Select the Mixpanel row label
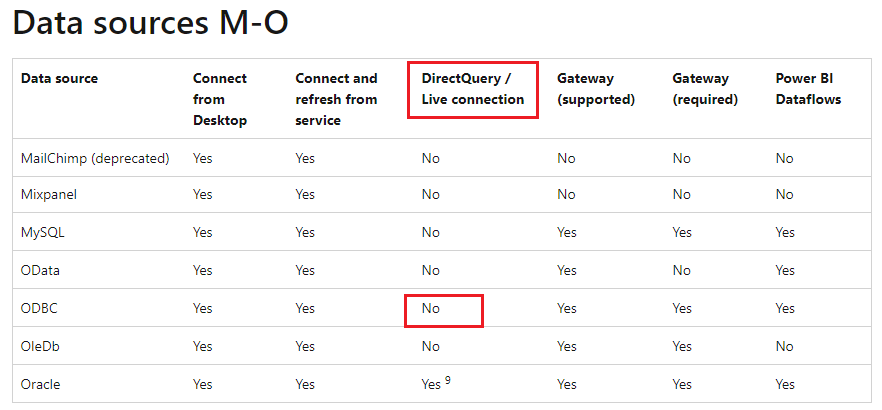 (49, 195)
